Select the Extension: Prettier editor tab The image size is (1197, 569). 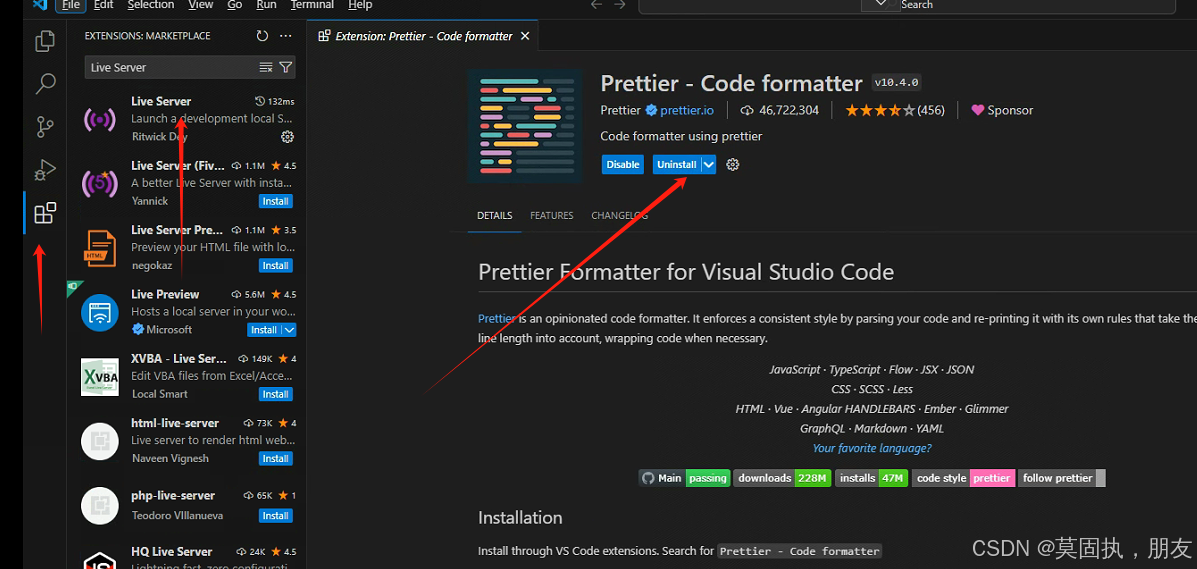pos(422,36)
